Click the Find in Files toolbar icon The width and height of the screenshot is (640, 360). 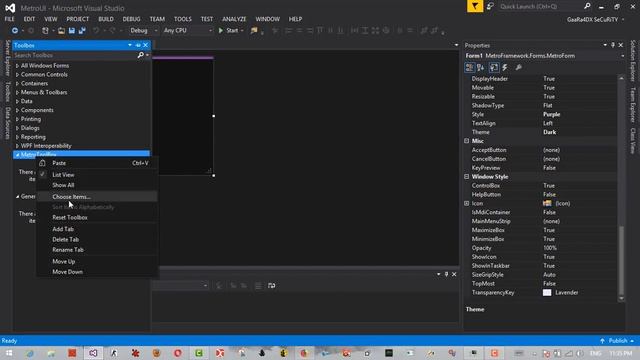(254, 31)
